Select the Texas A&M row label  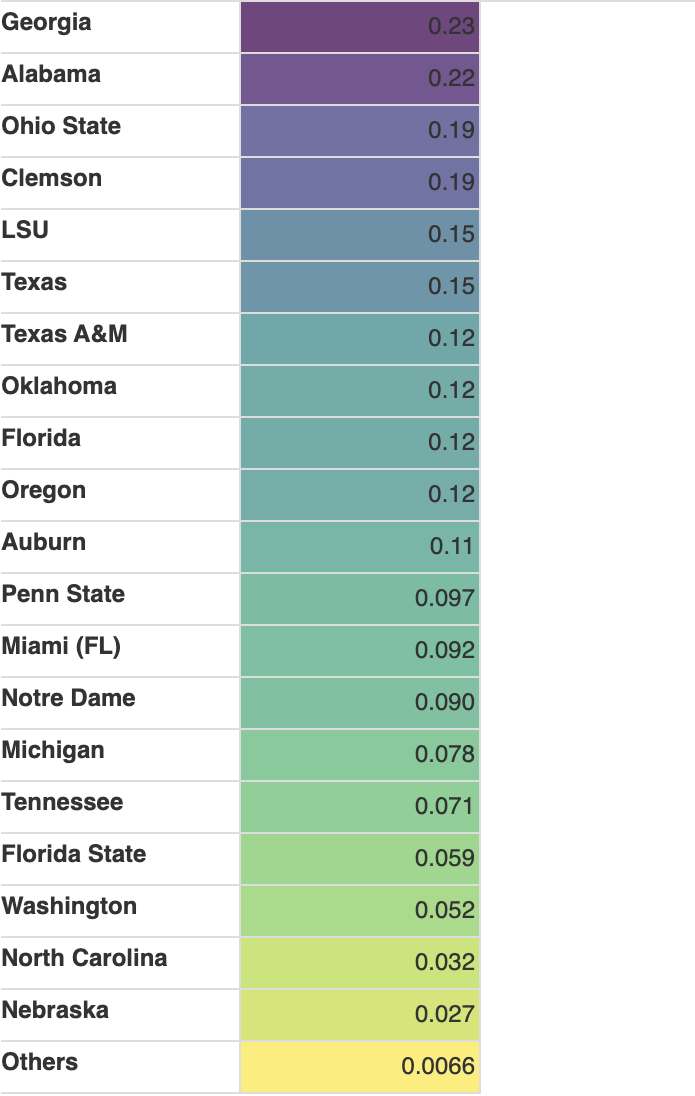tap(65, 335)
